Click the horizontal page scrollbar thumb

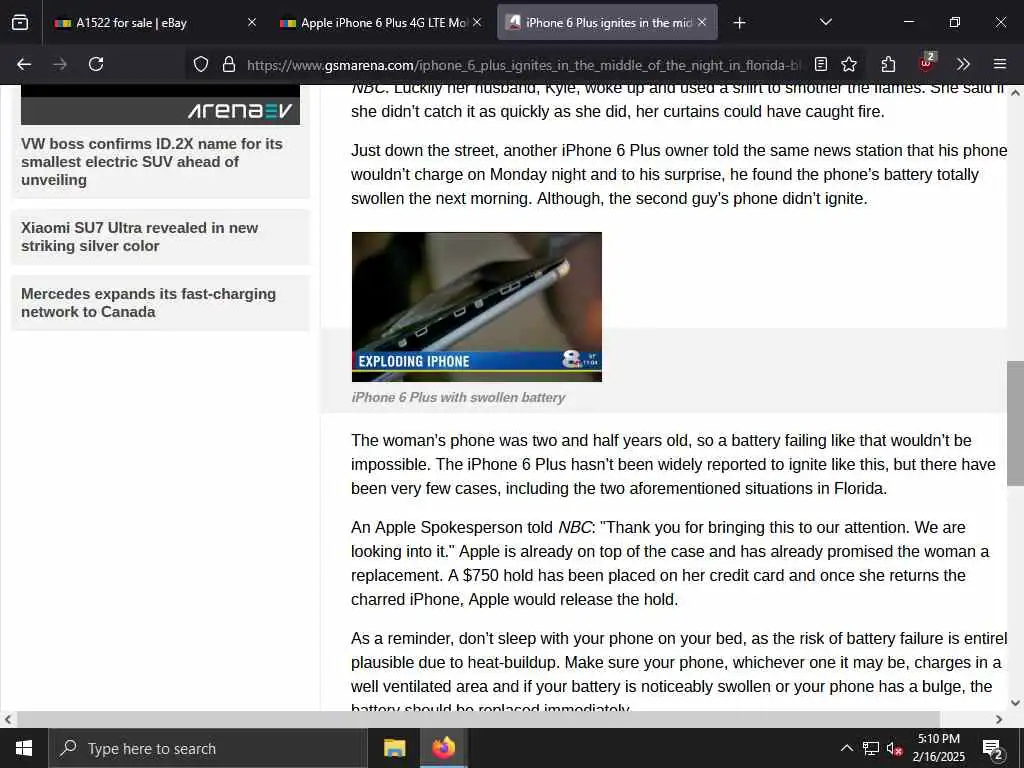(478, 719)
